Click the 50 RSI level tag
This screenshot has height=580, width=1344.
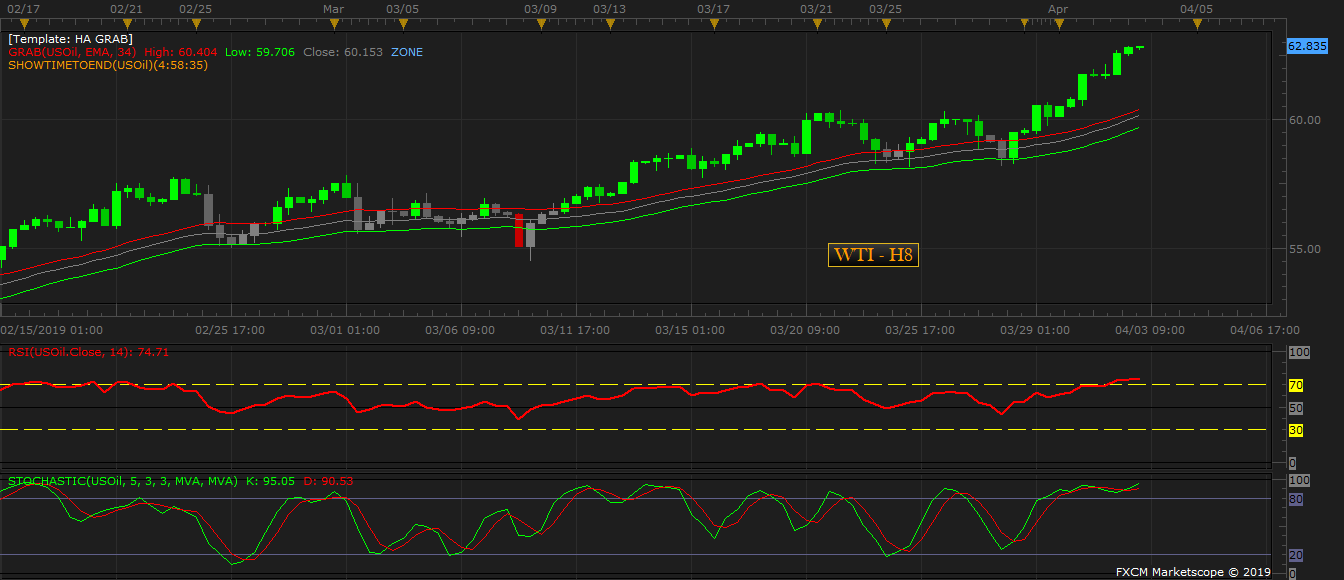pos(1295,408)
